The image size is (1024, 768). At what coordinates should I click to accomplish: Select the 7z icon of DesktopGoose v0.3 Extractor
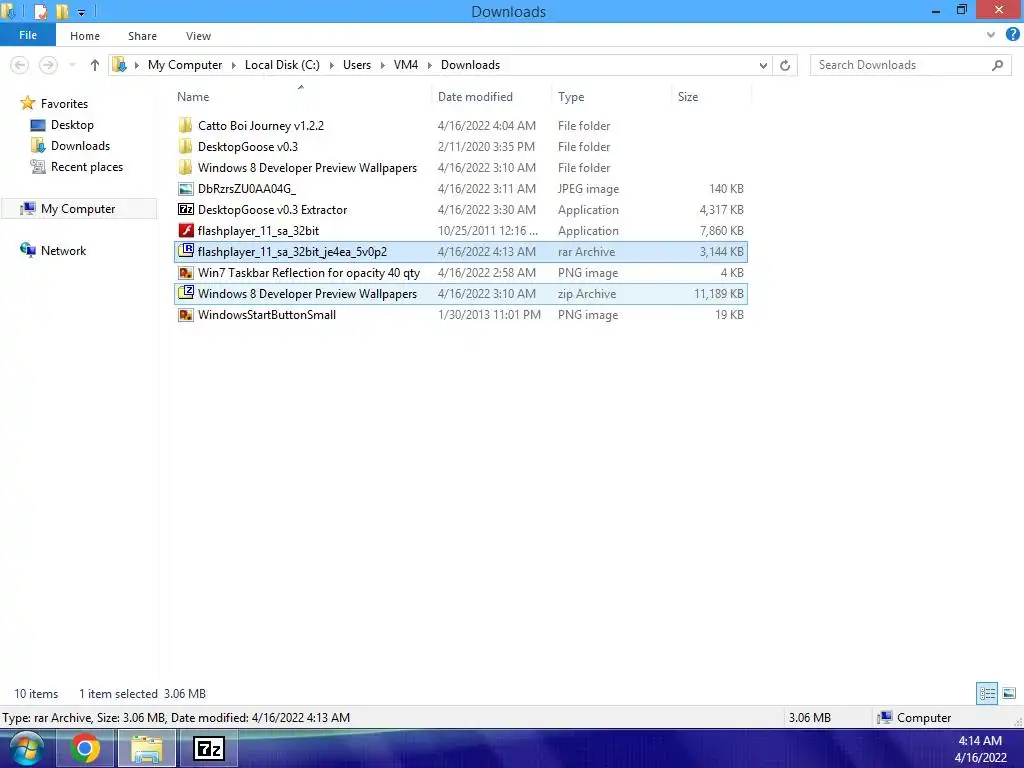click(185, 210)
